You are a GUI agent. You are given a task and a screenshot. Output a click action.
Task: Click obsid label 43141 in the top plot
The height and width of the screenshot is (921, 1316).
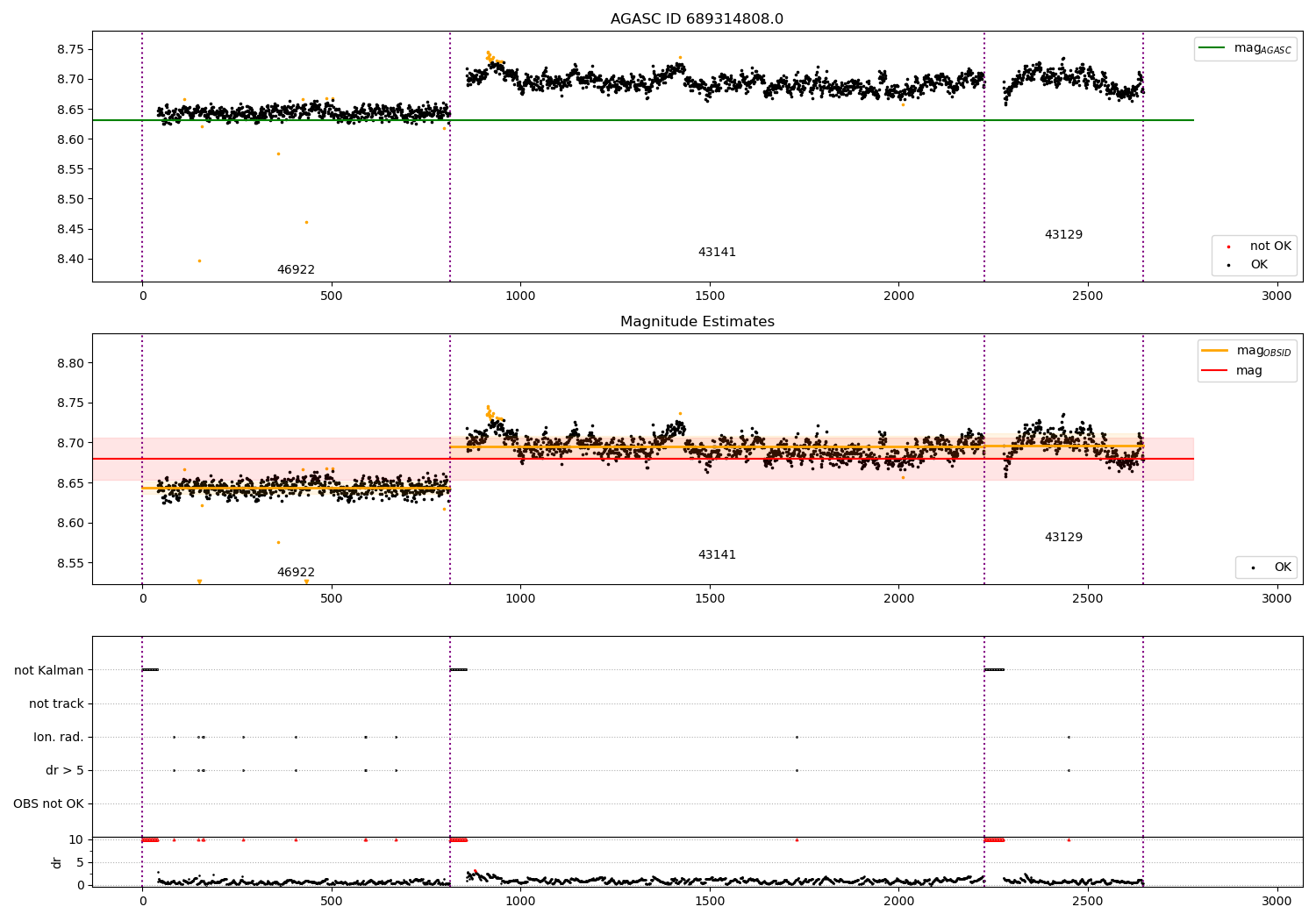(x=717, y=253)
